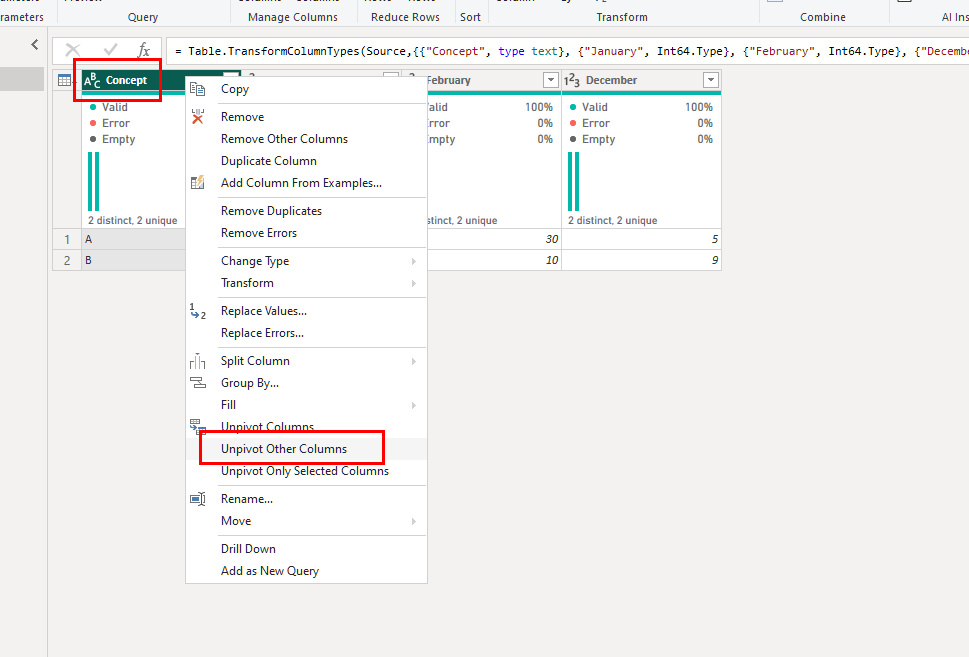Open December column filter dropdown
Image resolution: width=969 pixels, height=657 pixels.
pyautogui.click(x=711, y=80)
